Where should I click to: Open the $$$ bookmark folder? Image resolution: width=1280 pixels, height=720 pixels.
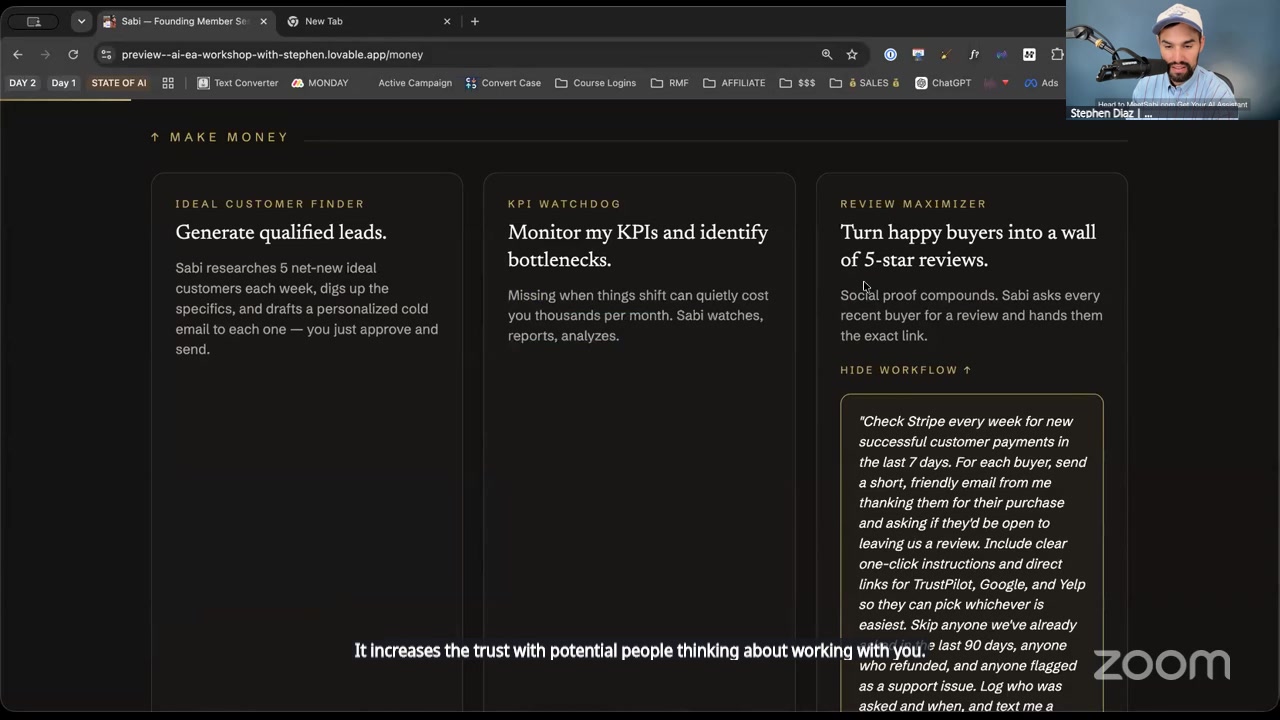pyautogui.click(x=797, y=83)
